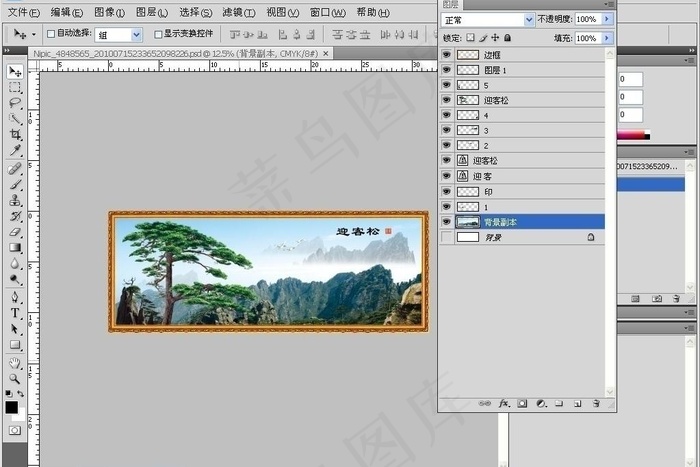Reset to default colors icon
The image size is (700, 467).
9,393
